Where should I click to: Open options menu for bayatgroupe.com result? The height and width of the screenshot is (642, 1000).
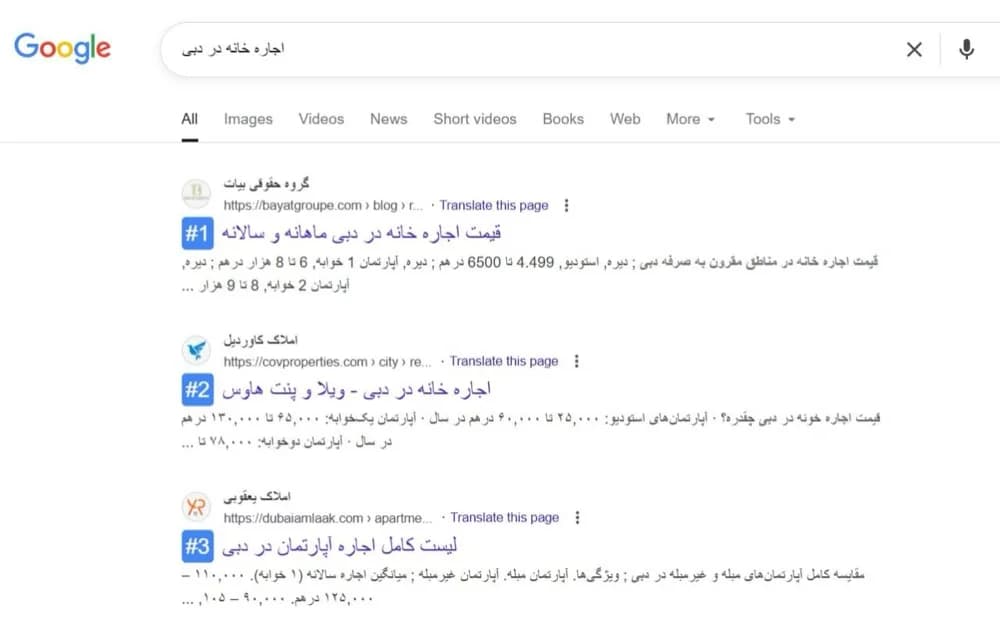pyautogui.click(x=566, y=205)
